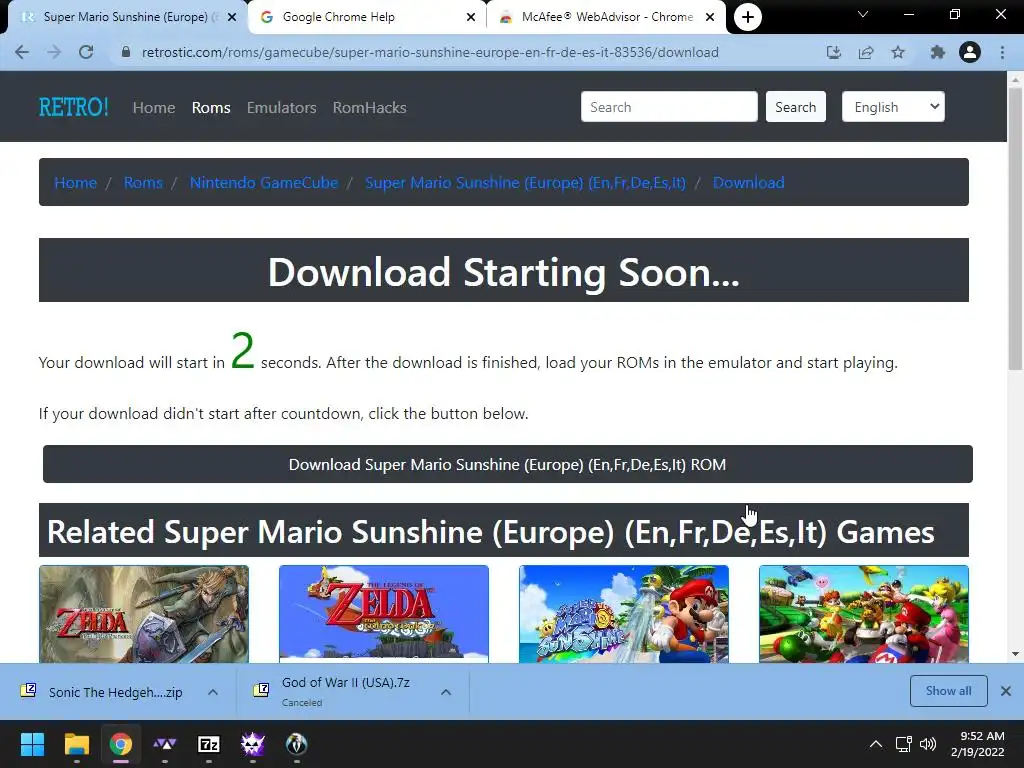
Task: Open Roms in the site navigation
Action: coord(211,108)
